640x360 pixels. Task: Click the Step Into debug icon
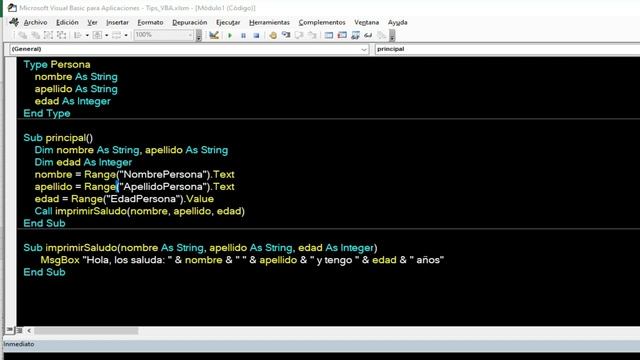286,36
